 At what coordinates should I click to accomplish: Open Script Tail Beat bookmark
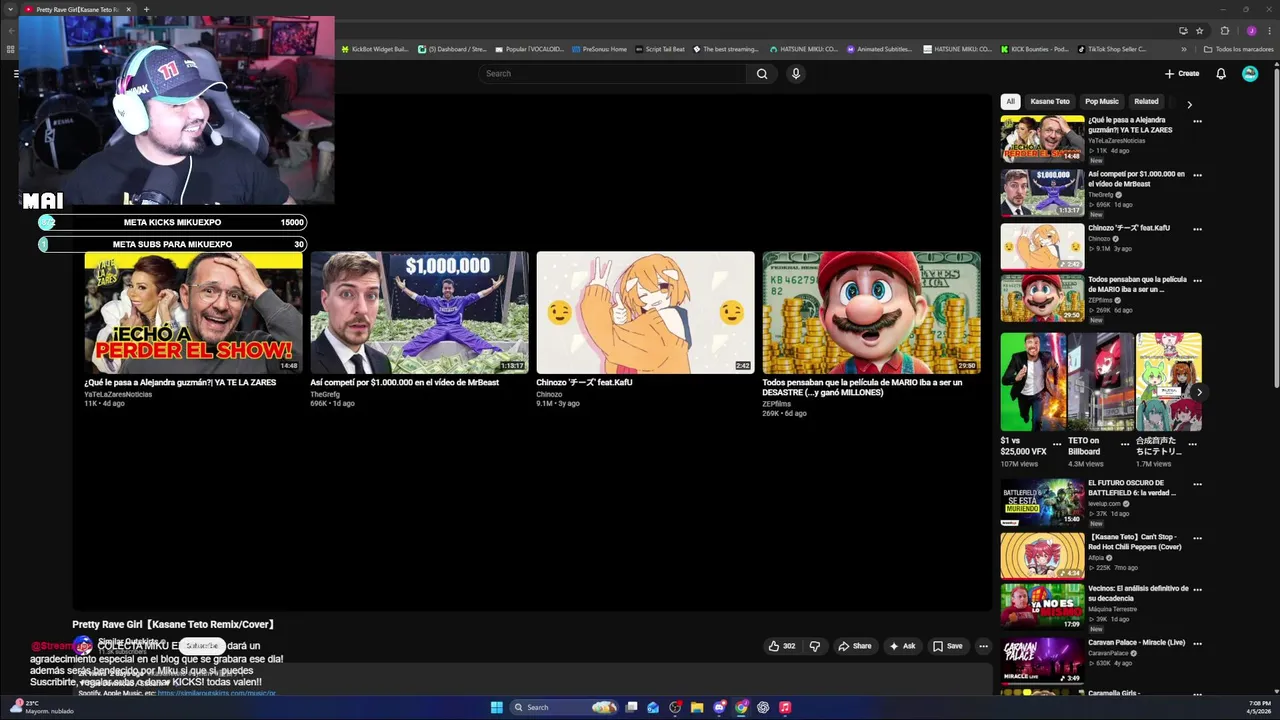click(x=660, y=49)
